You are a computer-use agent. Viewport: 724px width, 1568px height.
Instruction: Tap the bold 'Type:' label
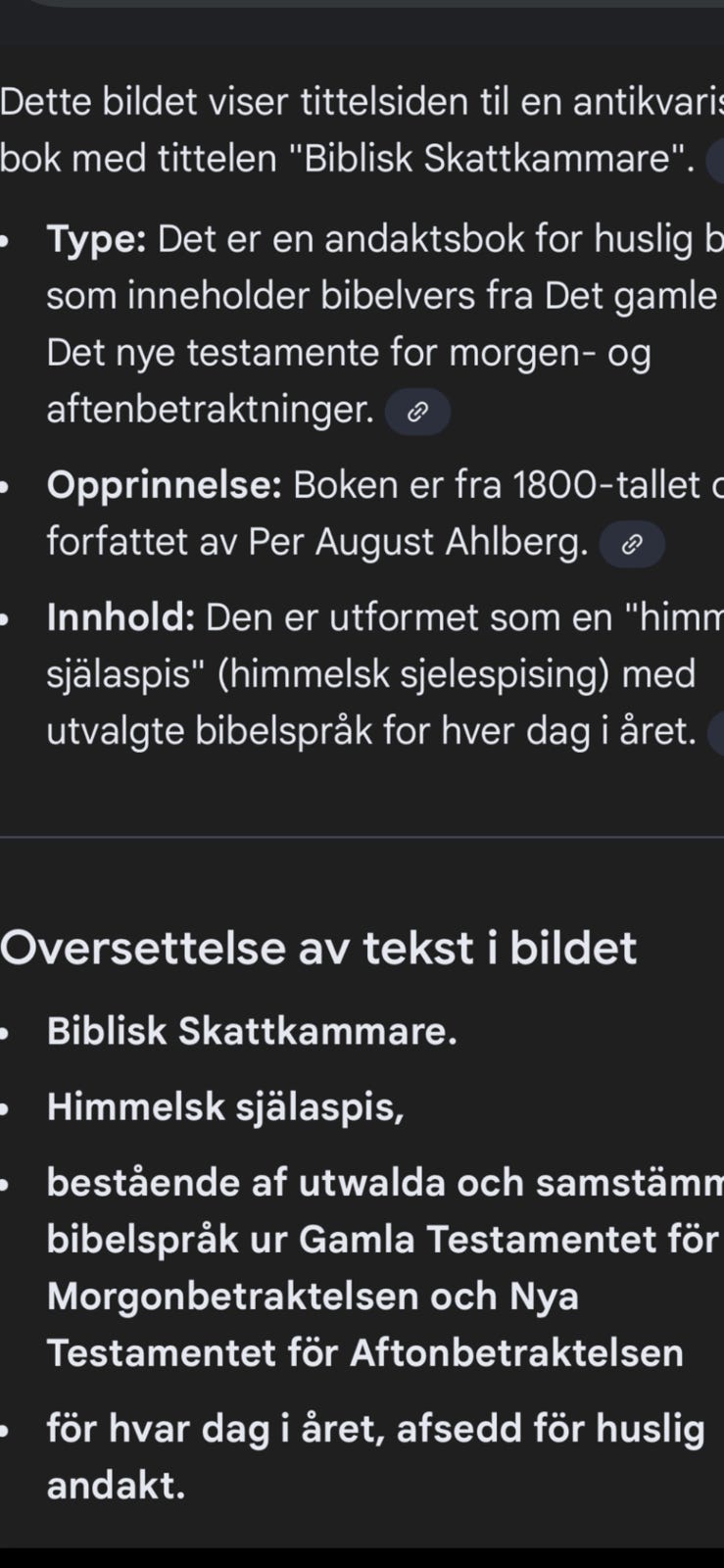point(96,239)
